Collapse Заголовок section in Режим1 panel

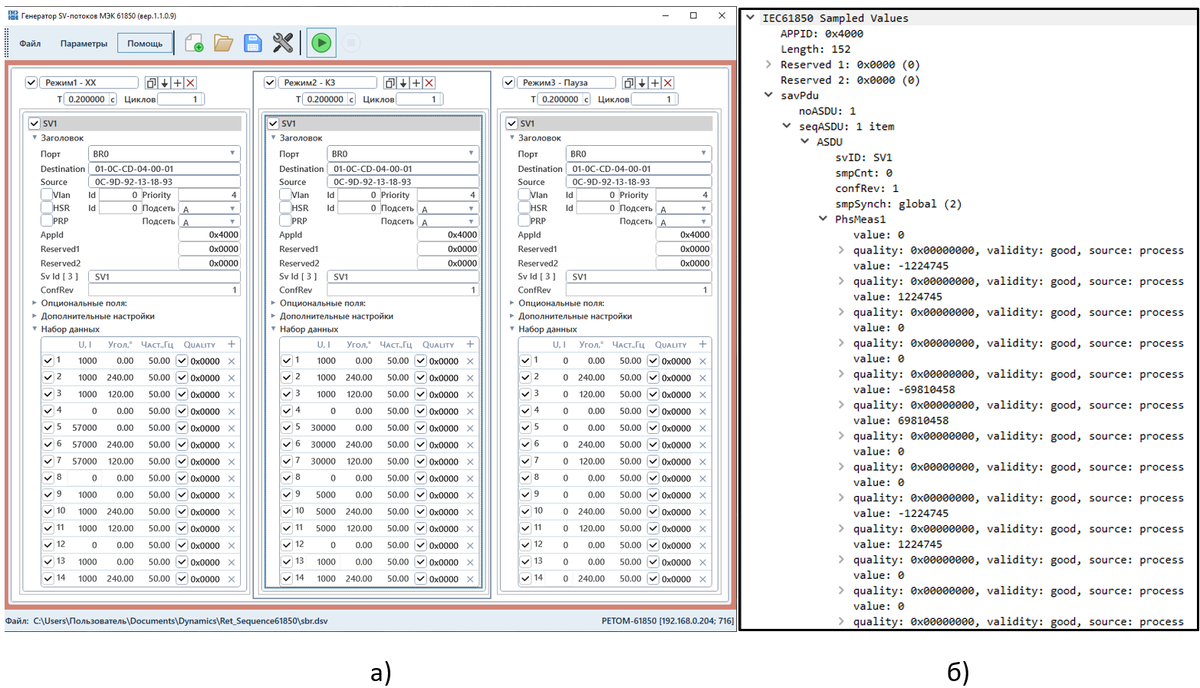[35, 138]
